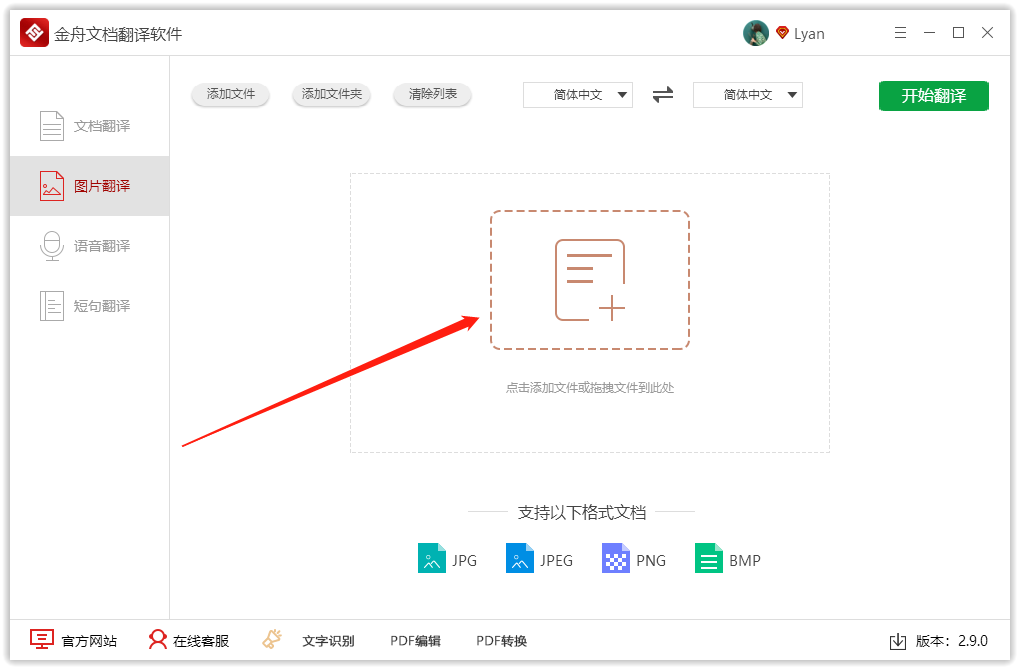The height and width of the screenshot is (670, 1020).
Task: Swap languages with the exchange arrows
Action: coord(663,95)
